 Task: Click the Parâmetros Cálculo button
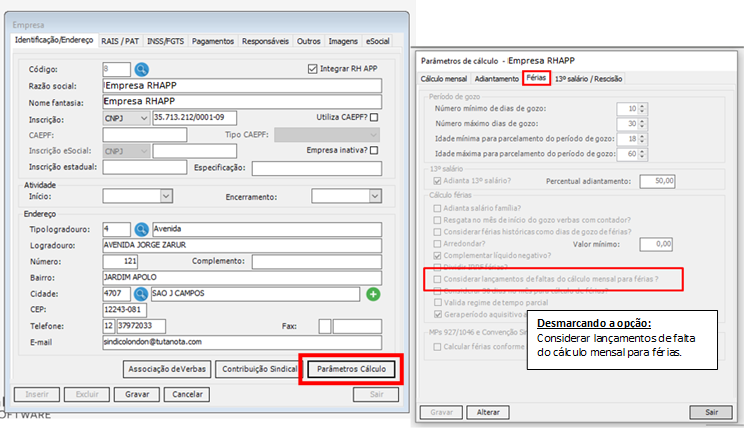[x=351, y=369]
